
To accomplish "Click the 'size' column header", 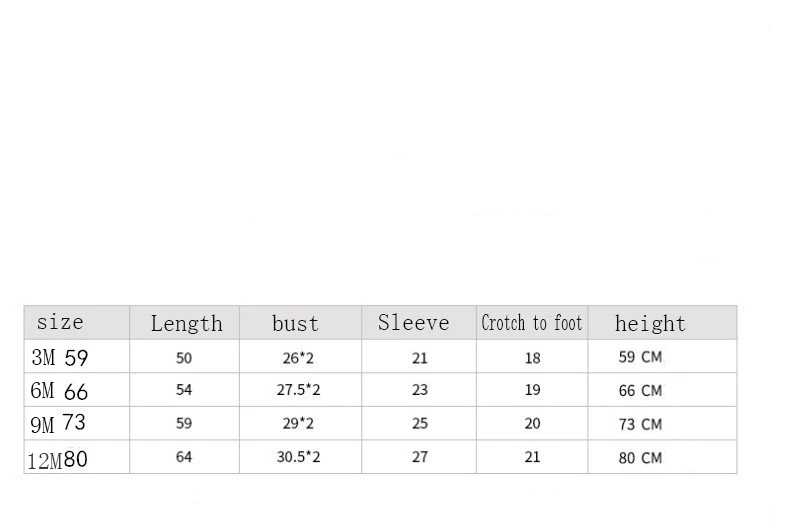I will click(x=60, y=322).
